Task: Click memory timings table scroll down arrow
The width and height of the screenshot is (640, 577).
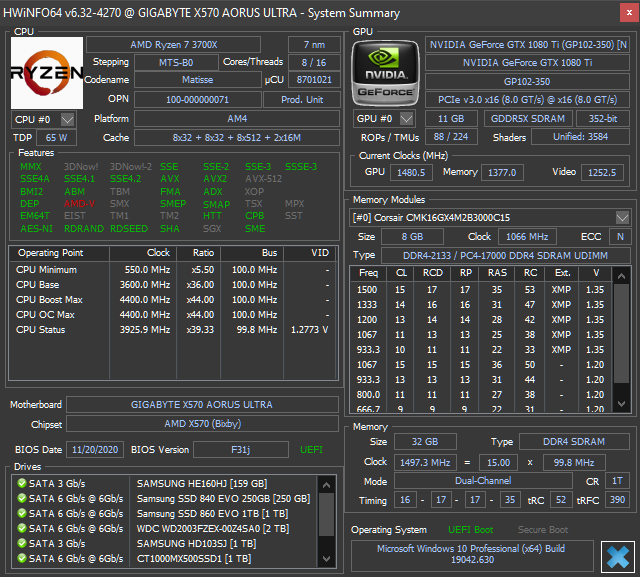Action: (x=621, y=404)
